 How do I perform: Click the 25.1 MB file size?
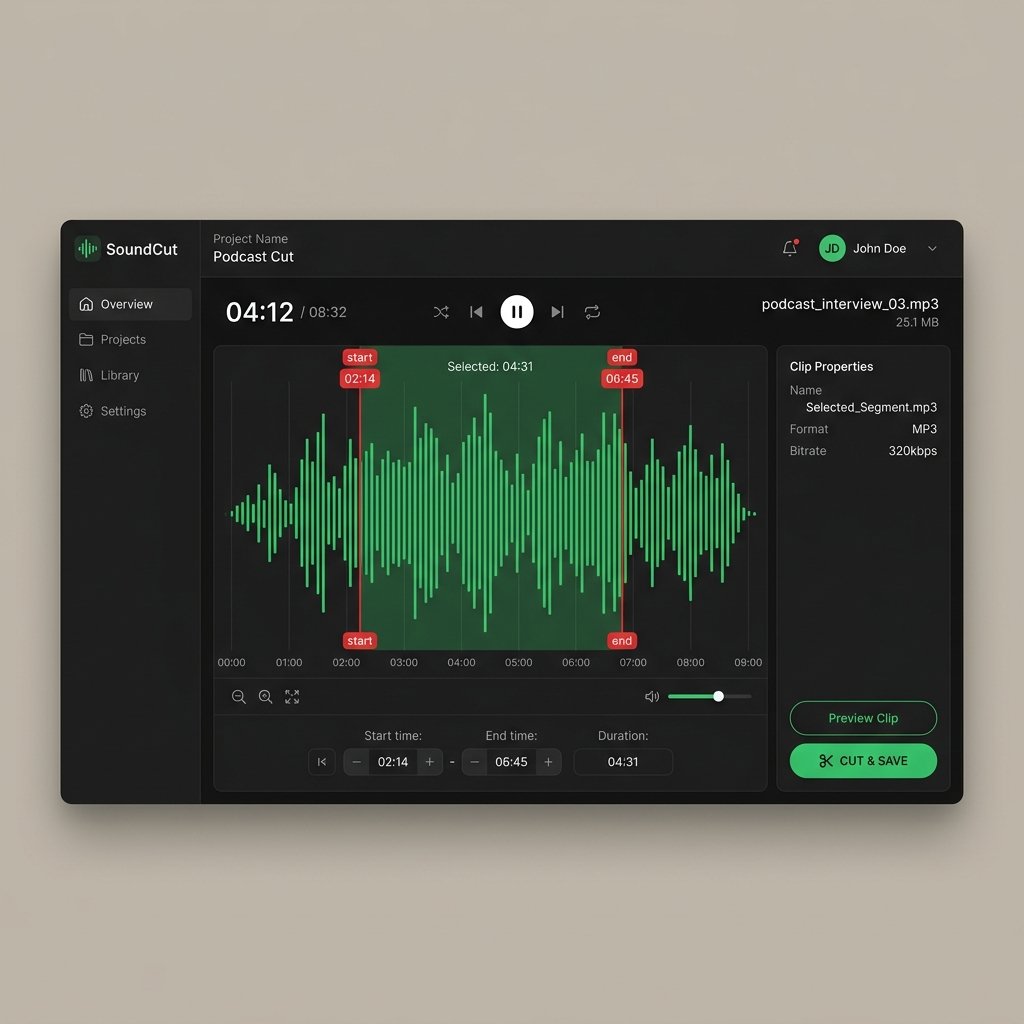(917, 323)
